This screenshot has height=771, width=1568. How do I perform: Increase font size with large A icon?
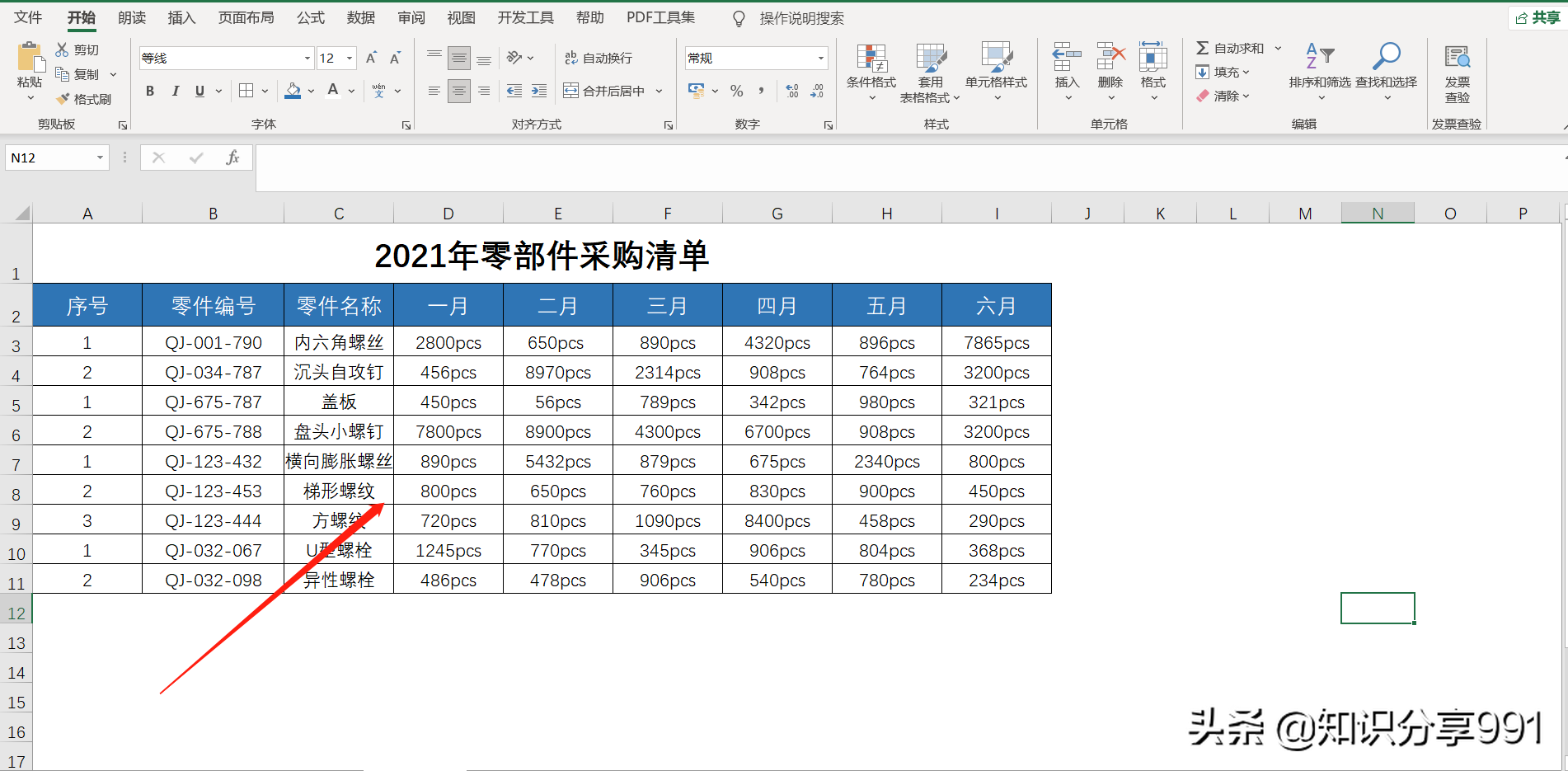click(x=372, y=58)
